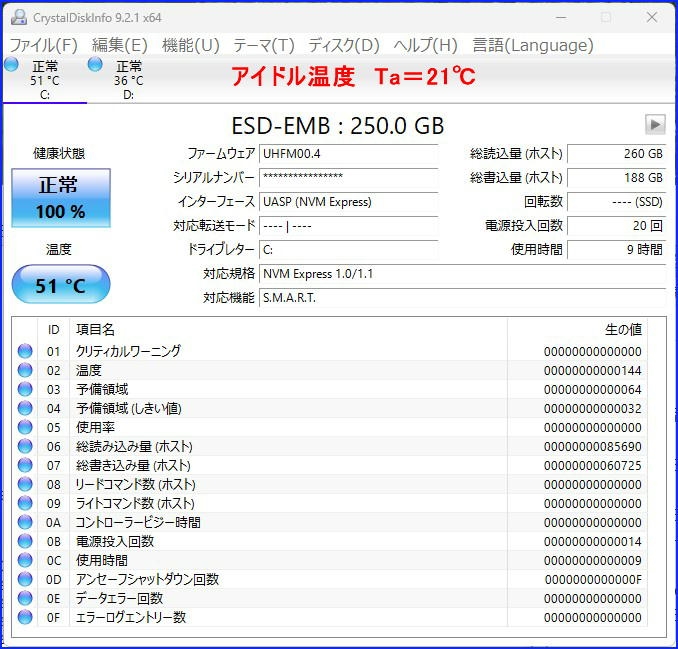The width and height of the screenshot is (678, 649).
Task: Click status orb for ID 0B 電源投入回数
Action: pyautogui.click(x=25, y=541)
